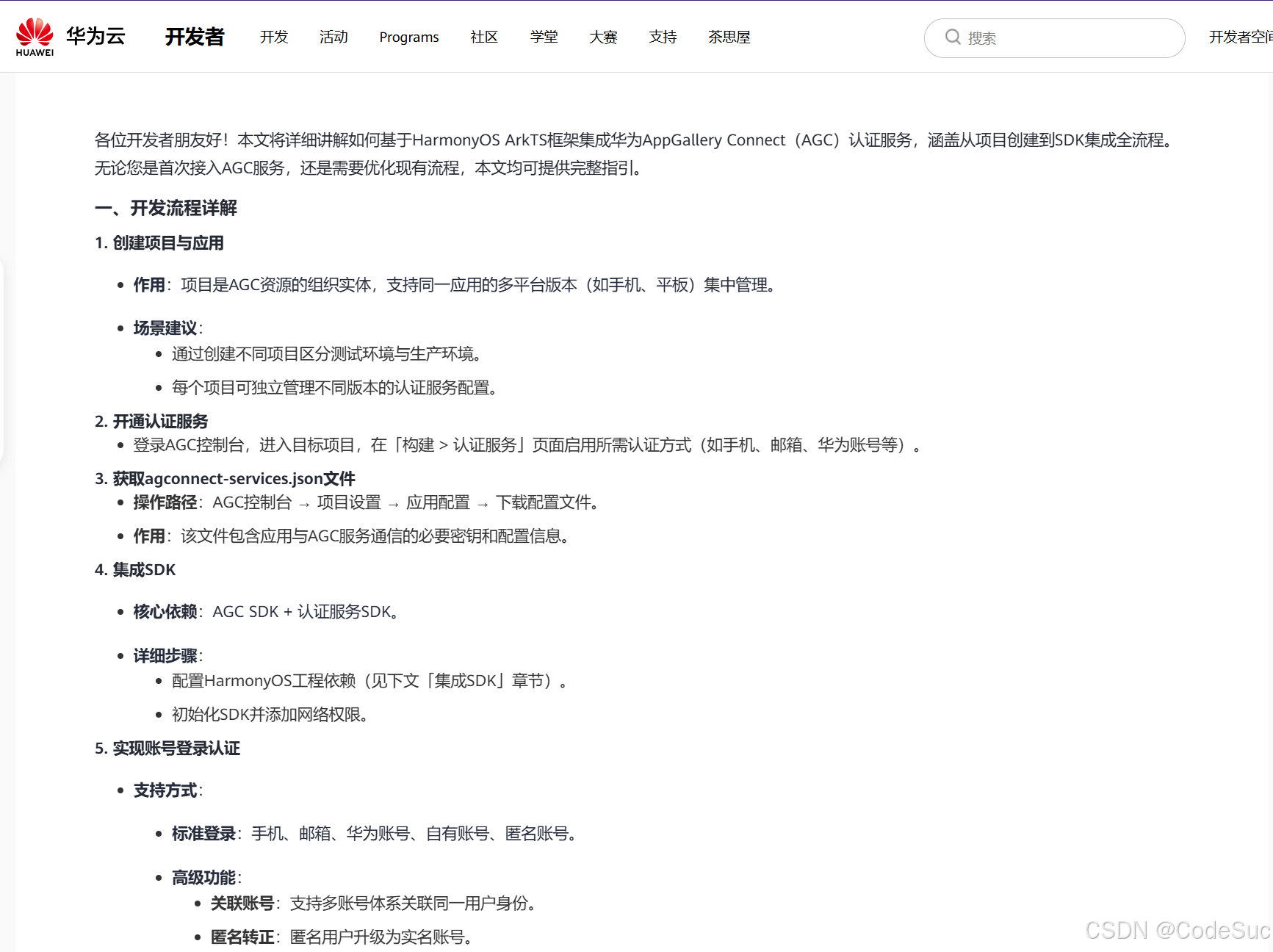Image resolution: width=1273 pixels, height=952 pixels.
Task: Click inside the 搜索 search box
Action: [1050, 37]
